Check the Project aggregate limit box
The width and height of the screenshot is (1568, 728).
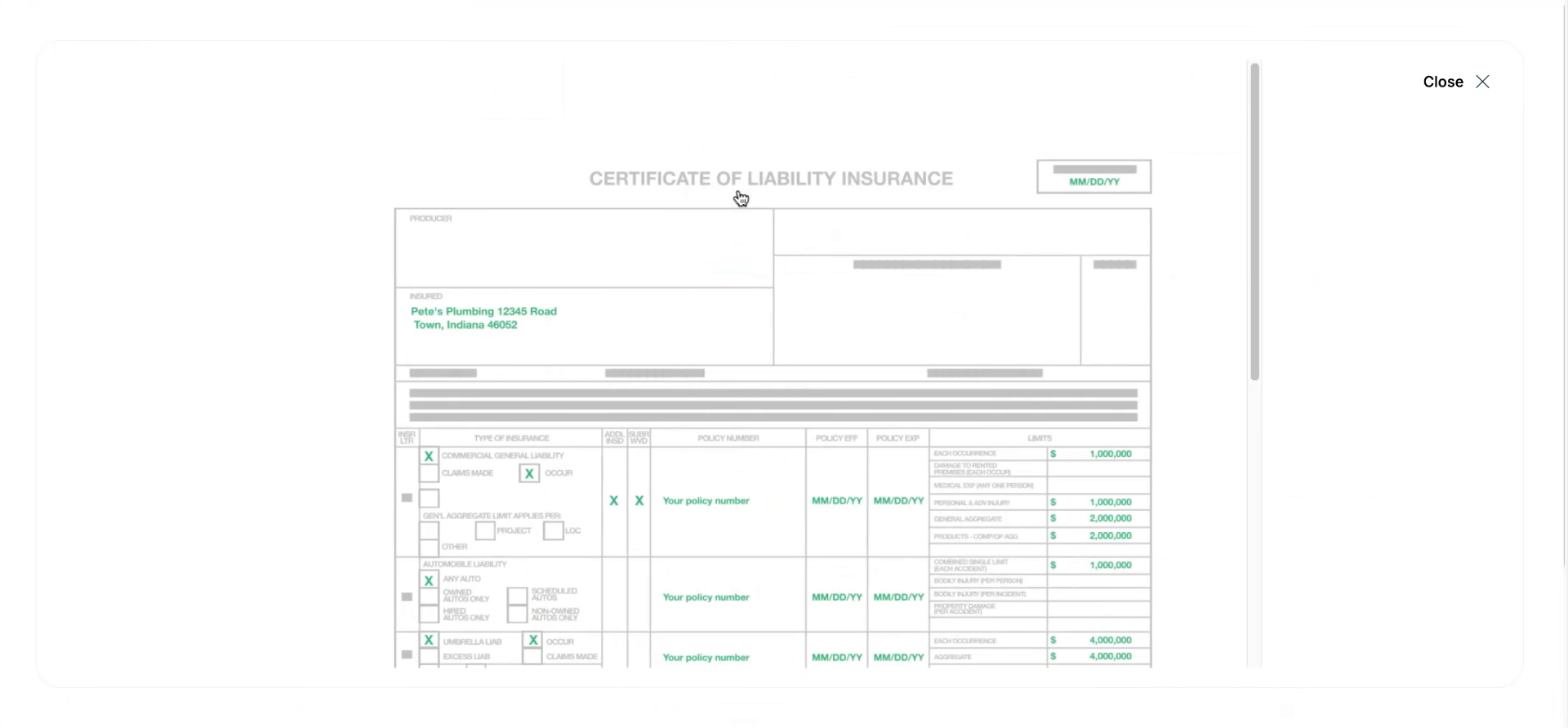[485, 530]
